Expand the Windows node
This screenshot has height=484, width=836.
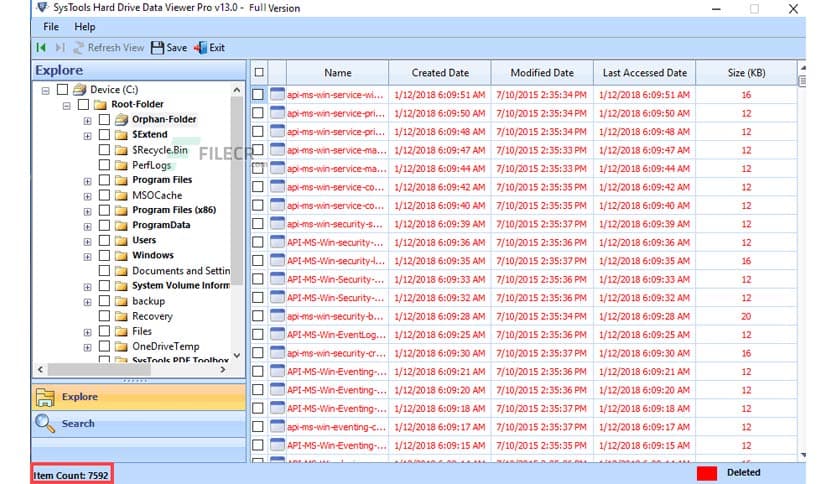pos(87,257)
